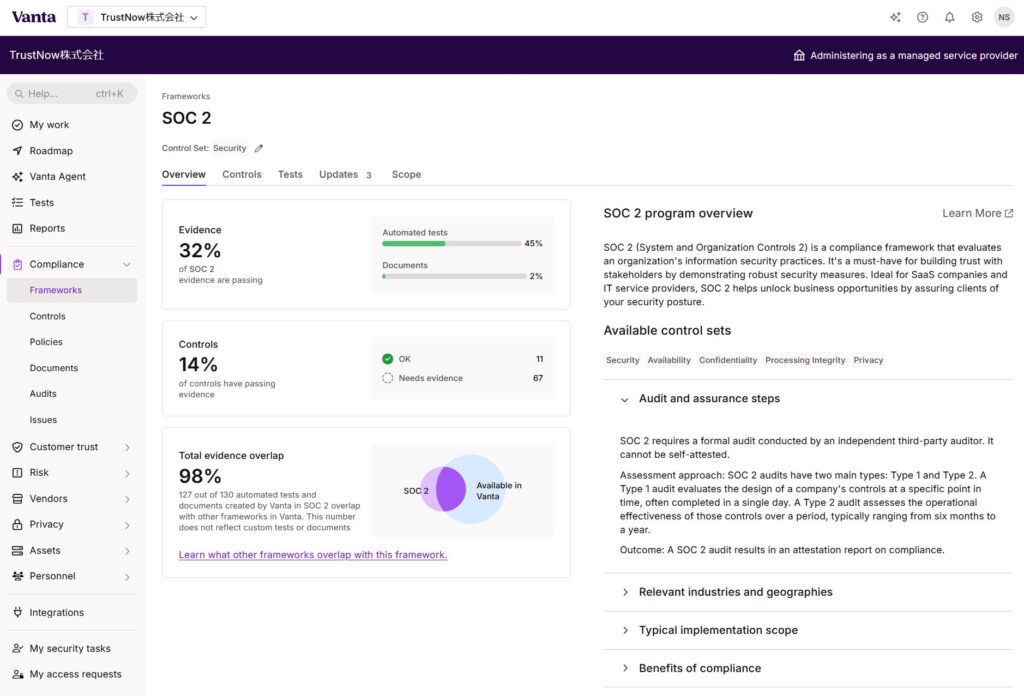Viewport: 1024px width, 696px height.
Task: Click the frameworks overlap link
Action: point(312,555)
